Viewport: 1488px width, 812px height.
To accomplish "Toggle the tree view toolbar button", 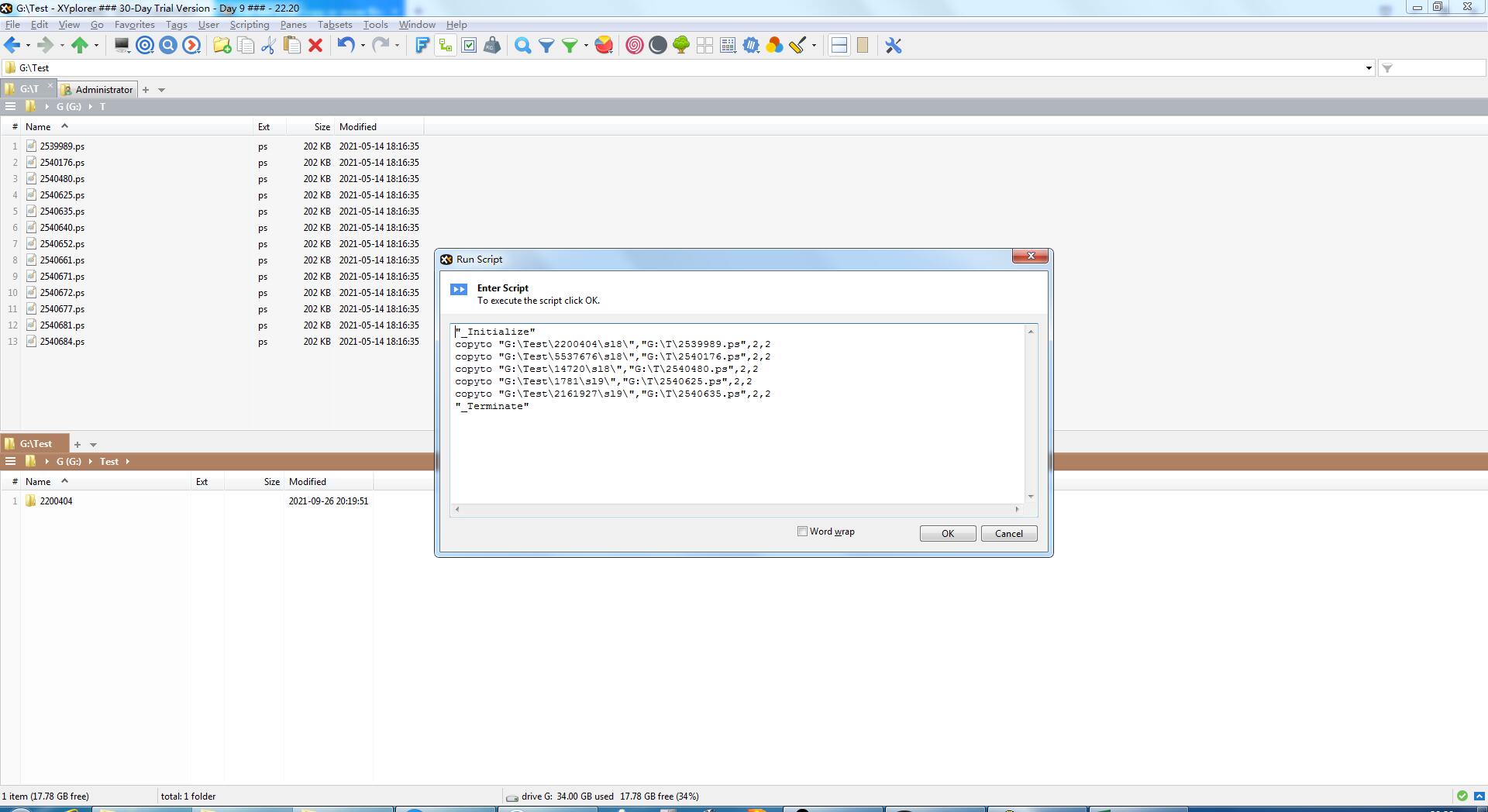I will coord(446,46).
